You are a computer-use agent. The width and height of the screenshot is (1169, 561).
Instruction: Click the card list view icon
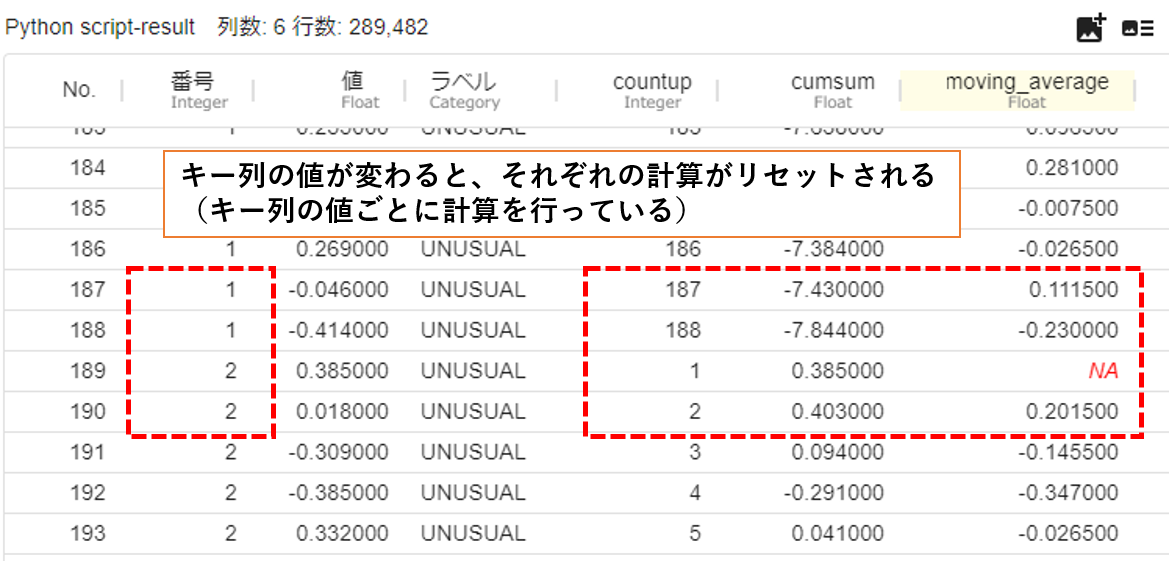[1138, 29]
